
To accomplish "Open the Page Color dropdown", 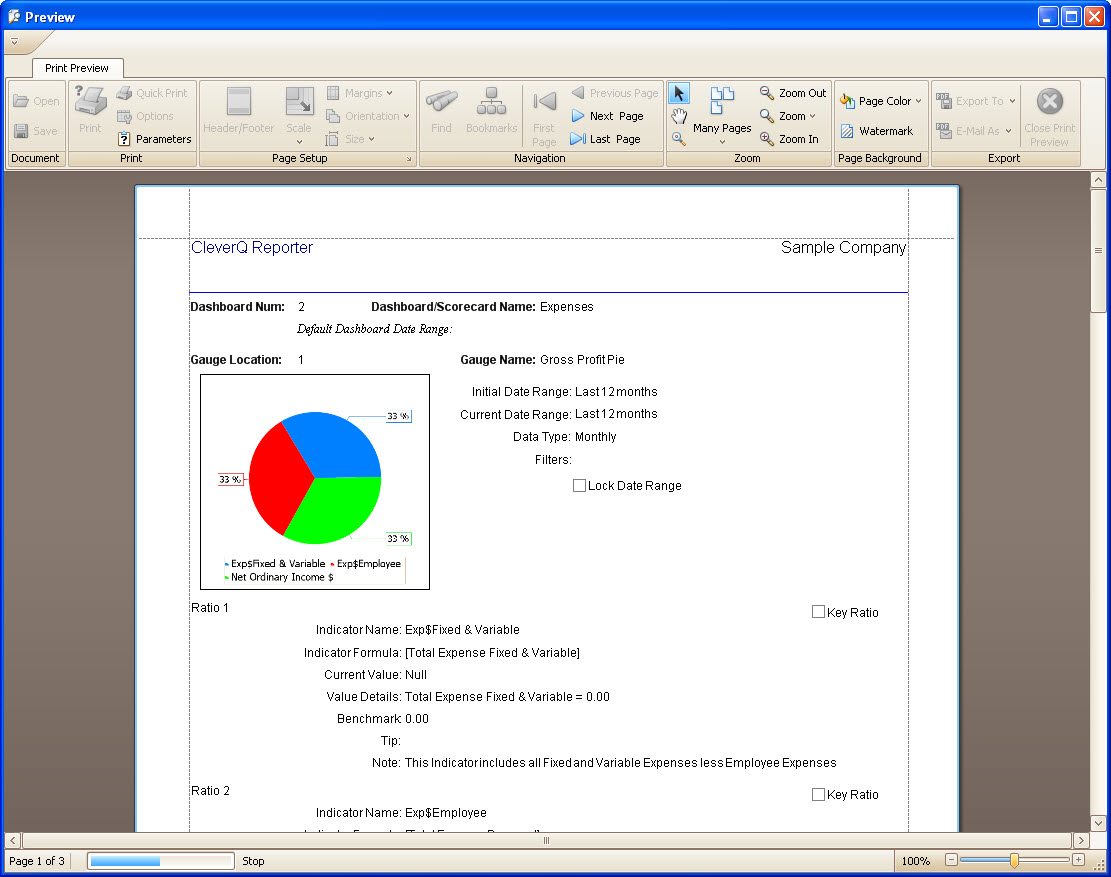I will pos(879,100).
